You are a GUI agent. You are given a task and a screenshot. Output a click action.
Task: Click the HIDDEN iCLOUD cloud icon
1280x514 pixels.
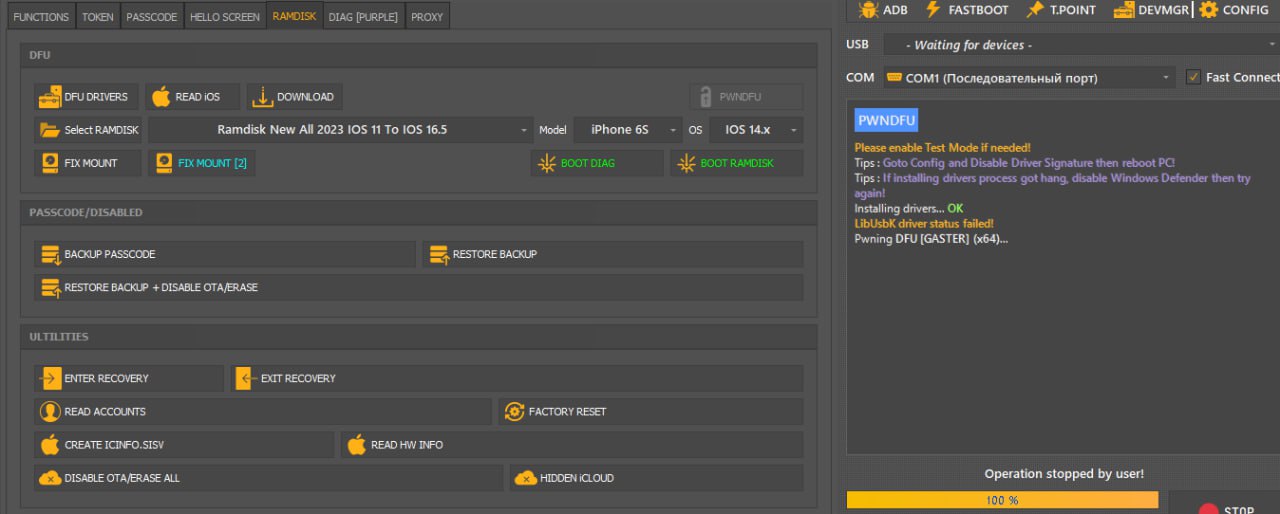tap(525, 478)
